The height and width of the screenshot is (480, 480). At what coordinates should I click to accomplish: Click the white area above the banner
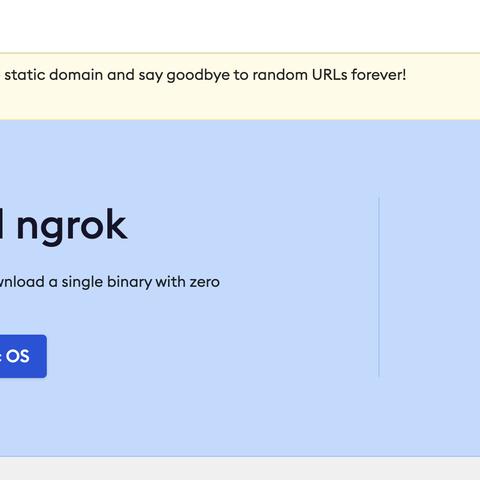(x=240, y=26)
